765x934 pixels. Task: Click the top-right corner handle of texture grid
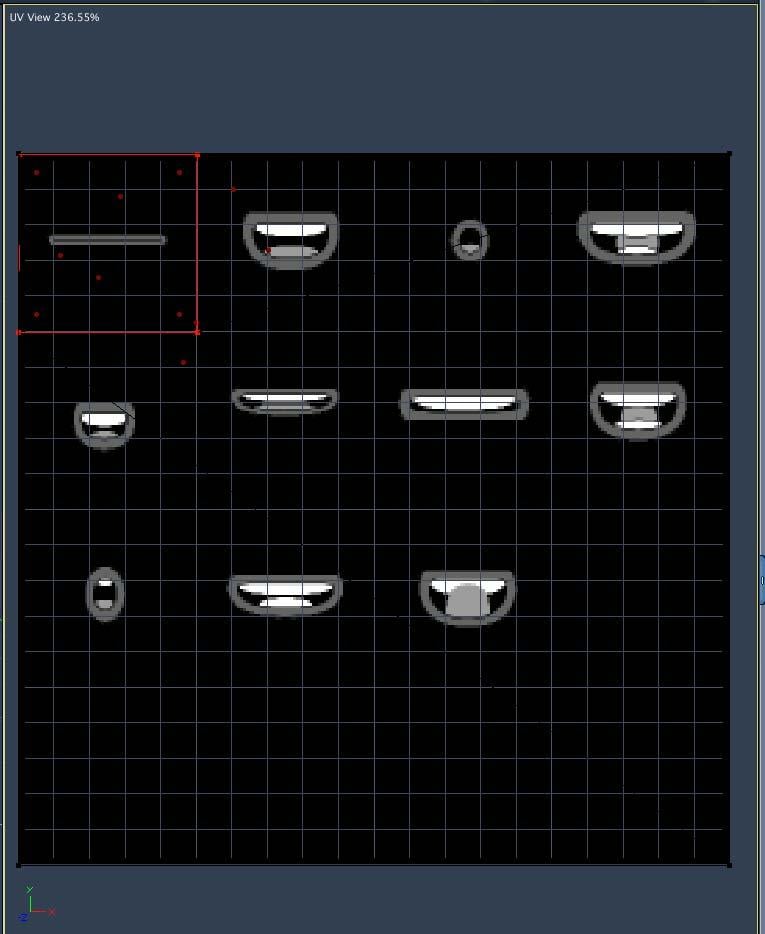point(729,154)
